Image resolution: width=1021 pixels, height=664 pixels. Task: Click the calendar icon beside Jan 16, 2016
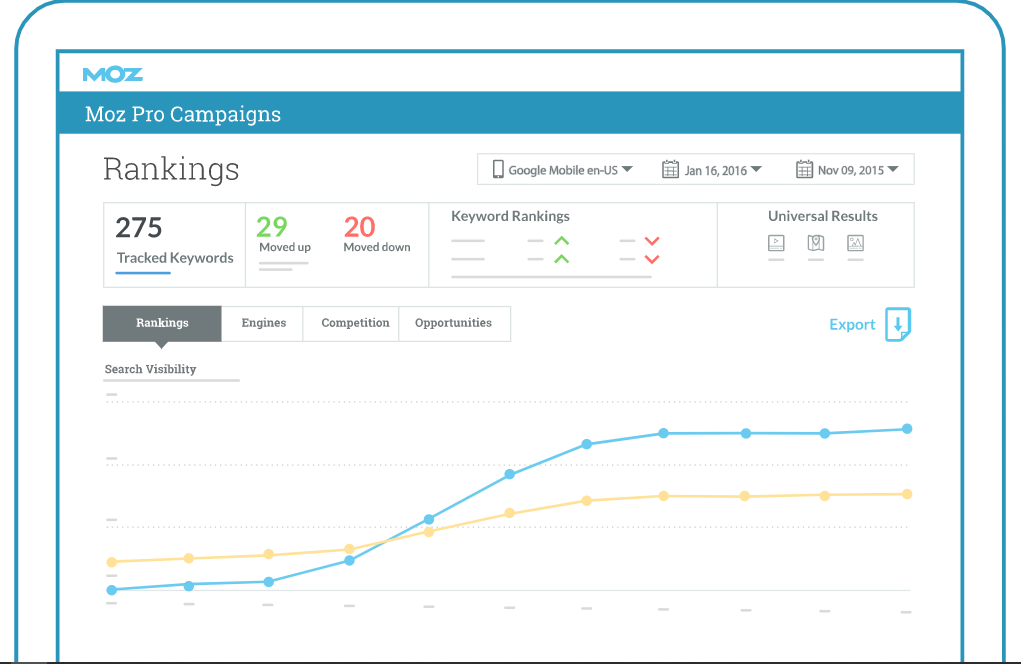pos(670,169)
